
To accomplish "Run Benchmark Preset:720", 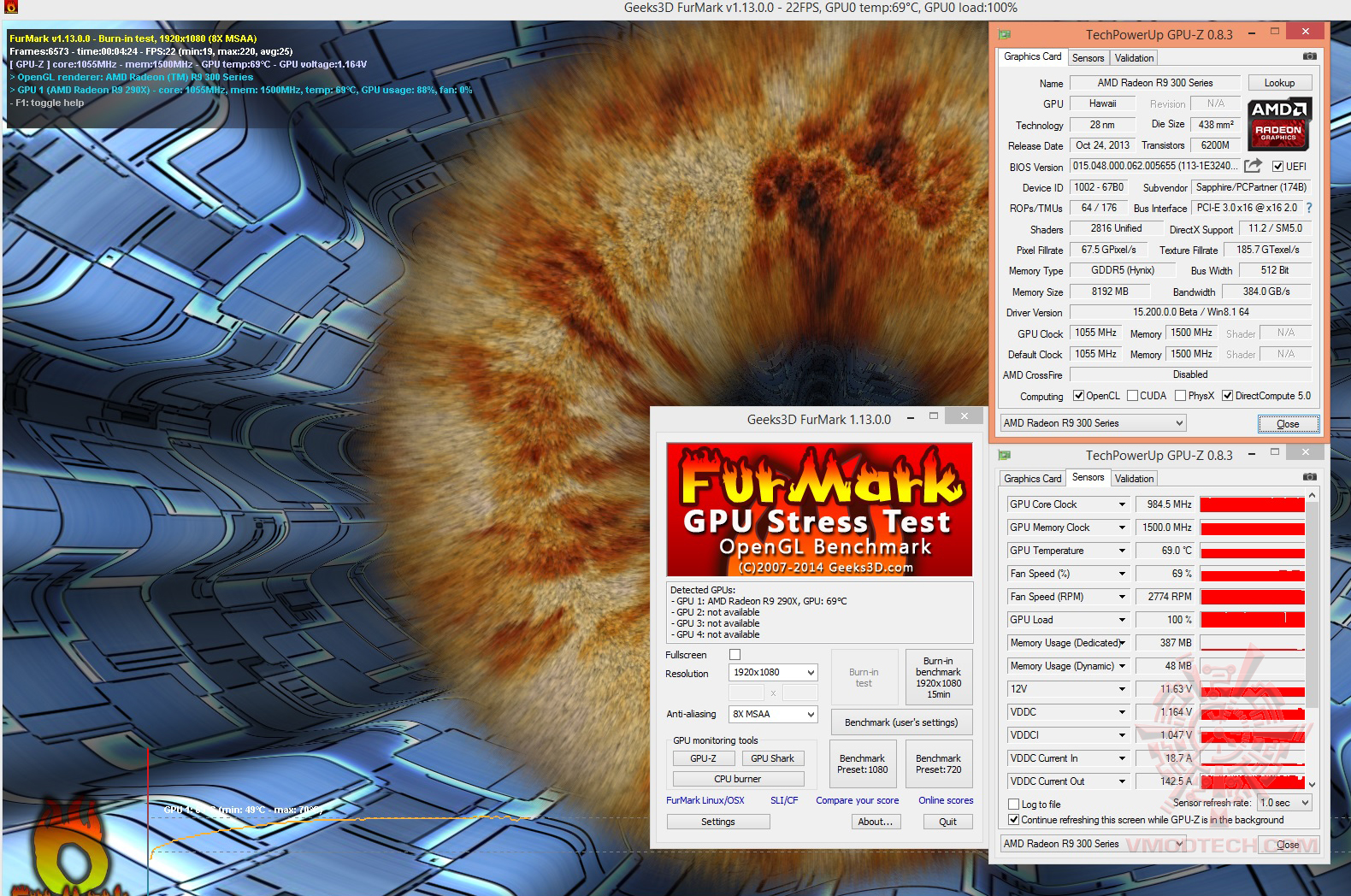I will [x=938, y=763].
